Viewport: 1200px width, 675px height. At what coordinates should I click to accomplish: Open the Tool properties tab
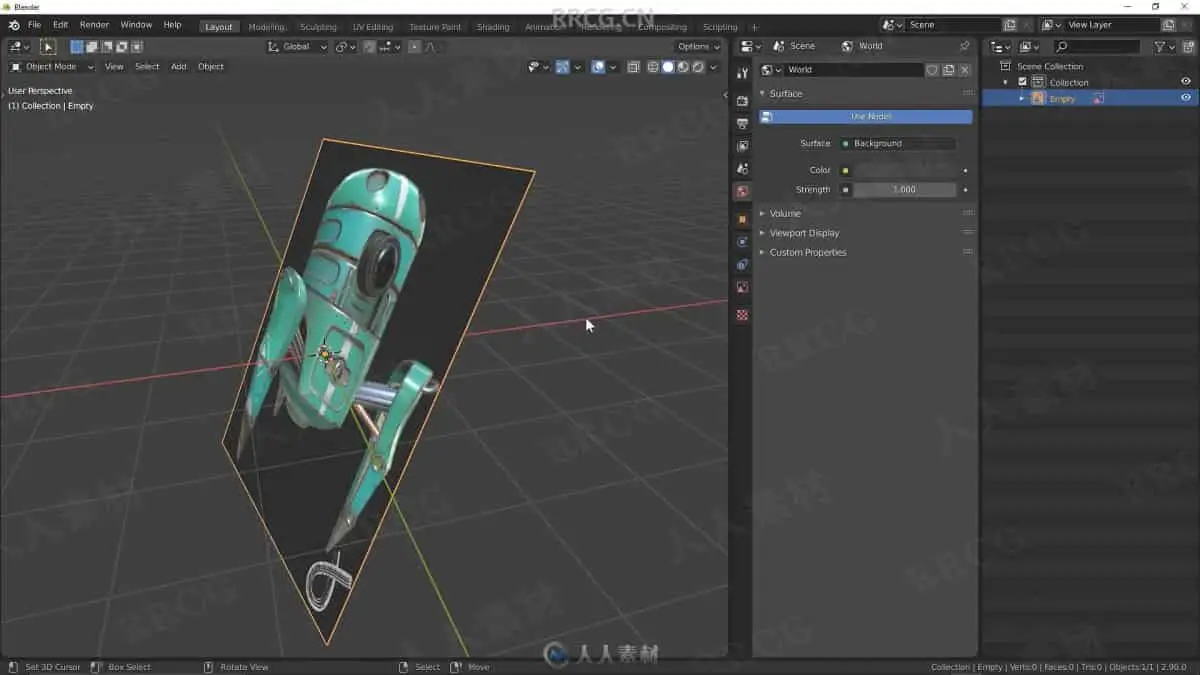(742, 74)
